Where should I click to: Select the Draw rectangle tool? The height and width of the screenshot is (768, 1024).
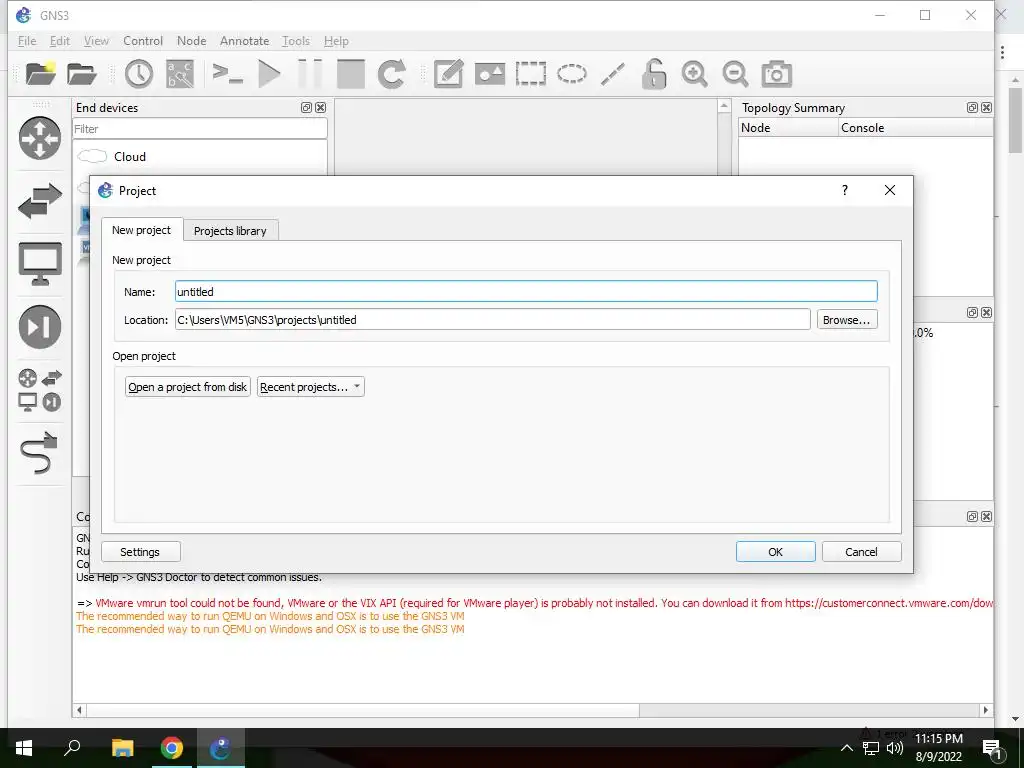point(531,73)
